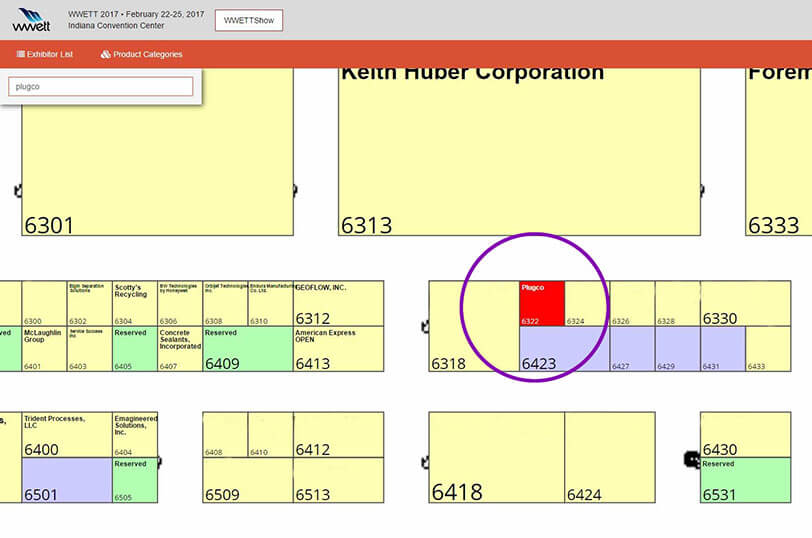Click the purple booth 6429

(x=677, y=348)
